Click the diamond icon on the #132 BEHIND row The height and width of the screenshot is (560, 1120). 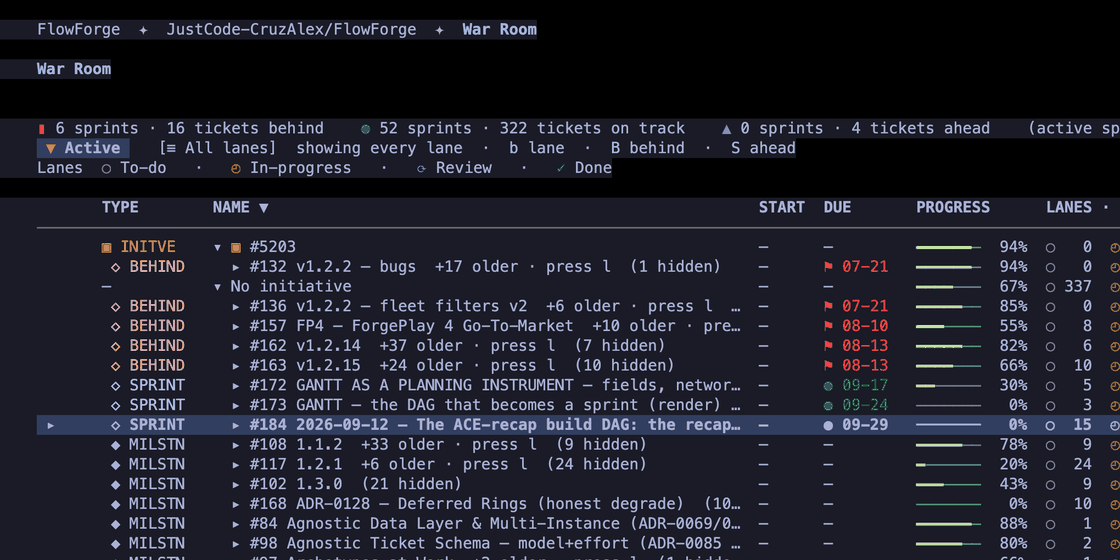tap(116, 267)
